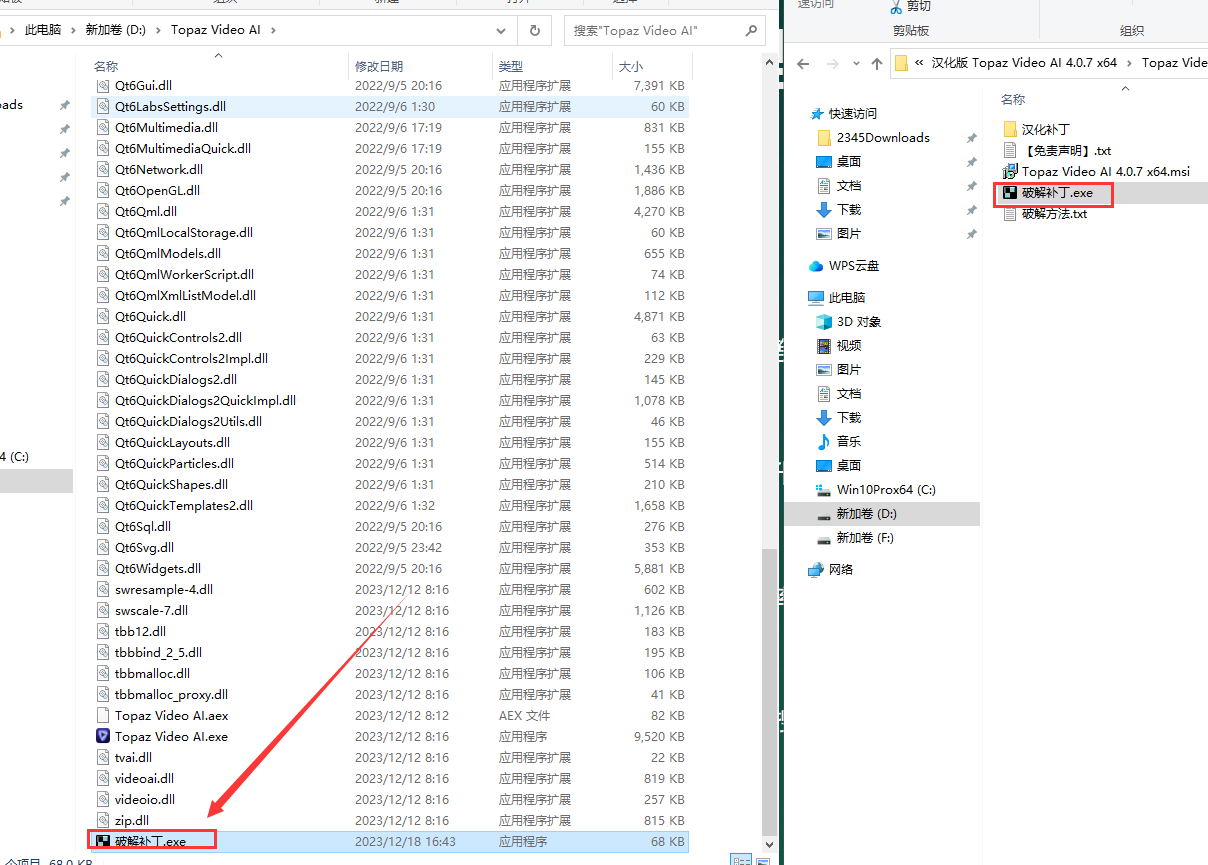The height and width of the screenshot is (865, 1208).
Task: Open pinned 下载 under quick access
Action: point(849,209)
